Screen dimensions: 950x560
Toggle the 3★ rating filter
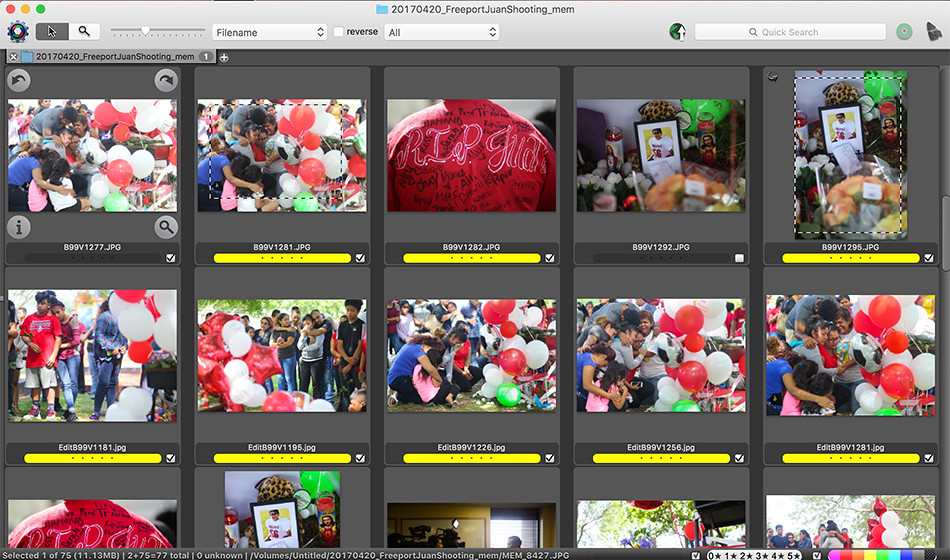coord(762,555)
